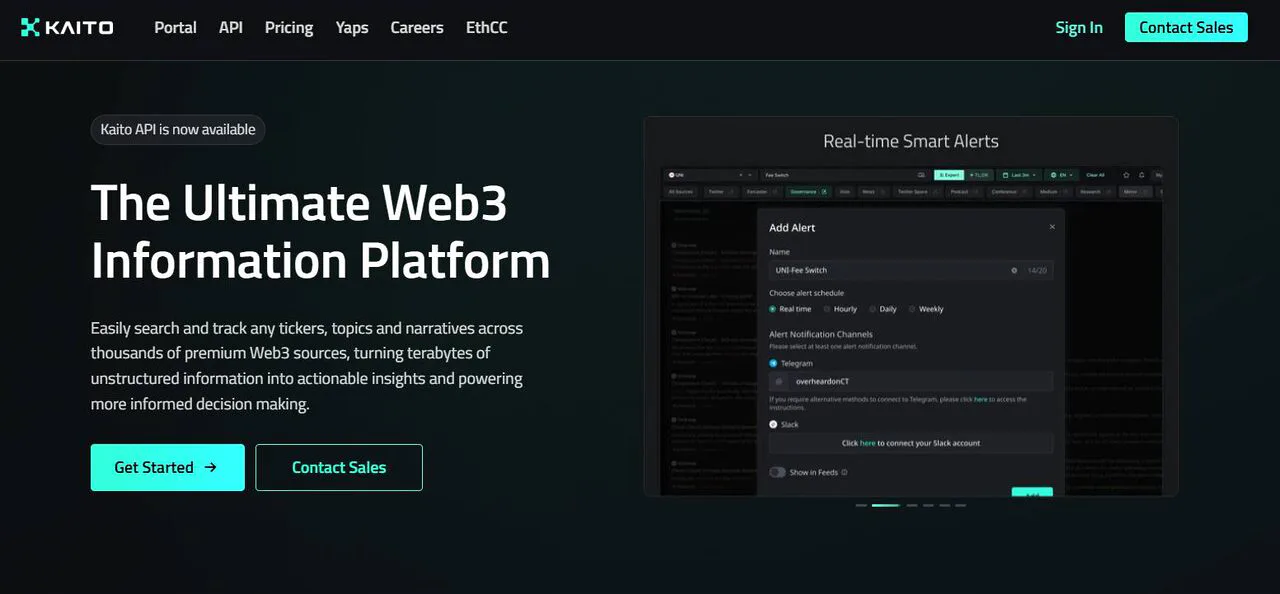The height and width of the screenshot is (594, 1280).
Task: Open the Last 3m date range dropdown
Action: tap(1020, 175)
